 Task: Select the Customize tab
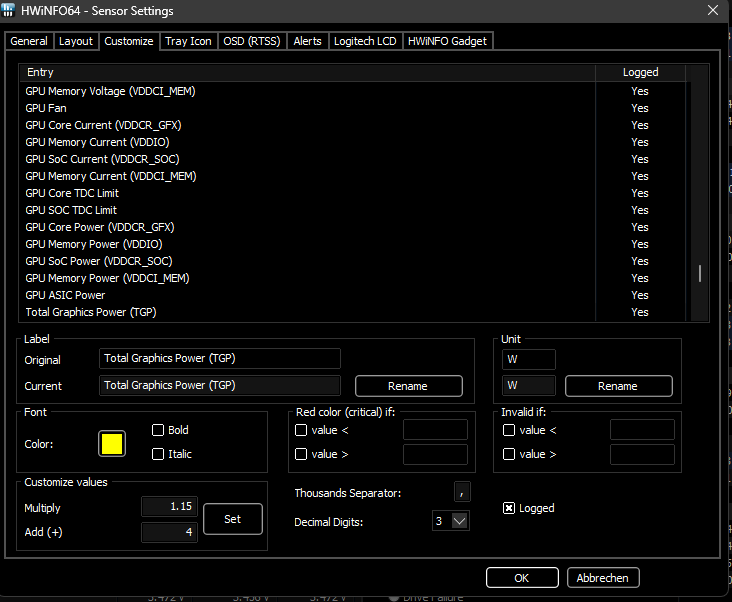pos(129,41)
